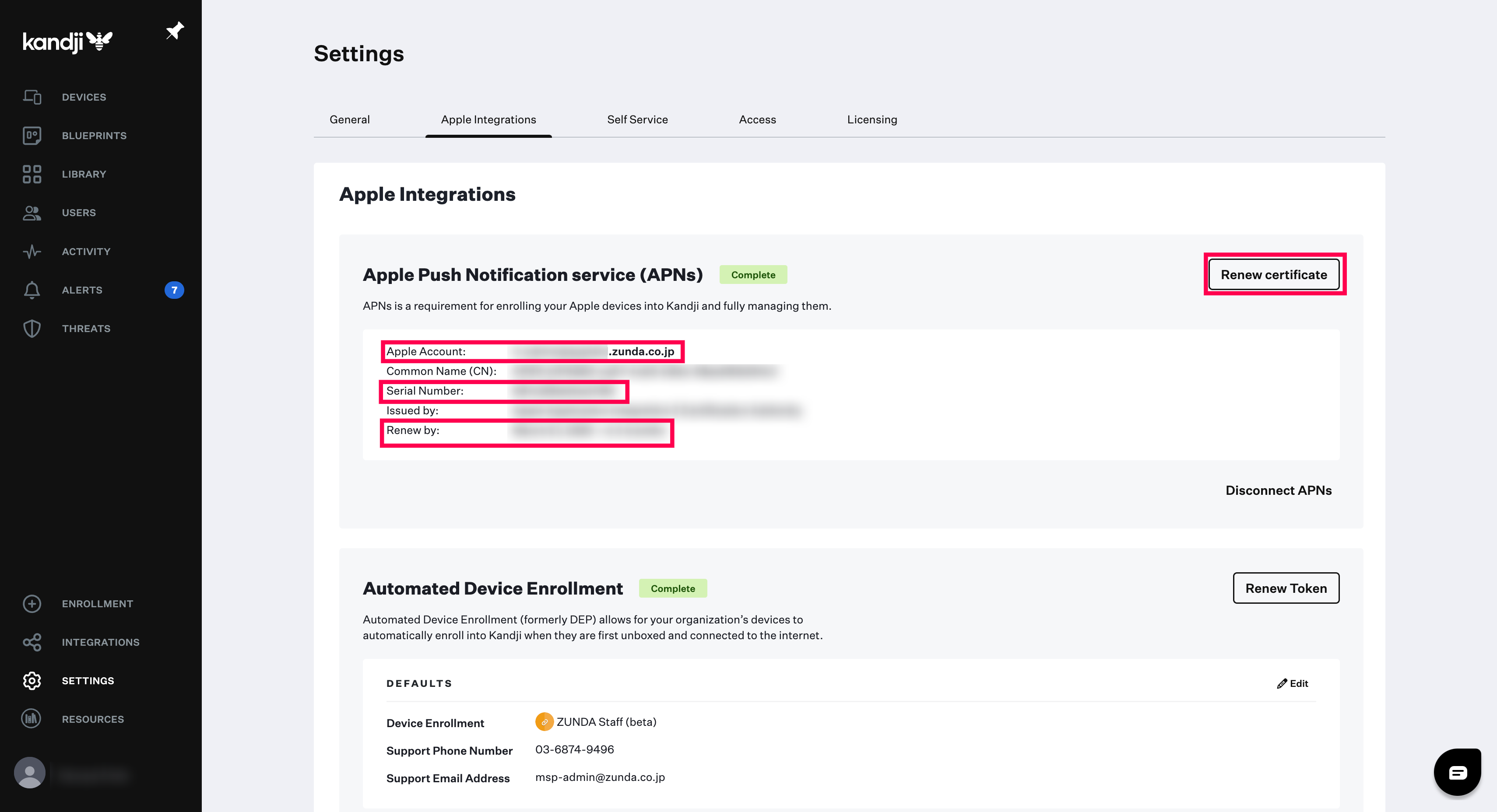Click the ZUNDA Staff blueprint icon
The width and height of the screenshot is (1497, 812).
[544, 721]
